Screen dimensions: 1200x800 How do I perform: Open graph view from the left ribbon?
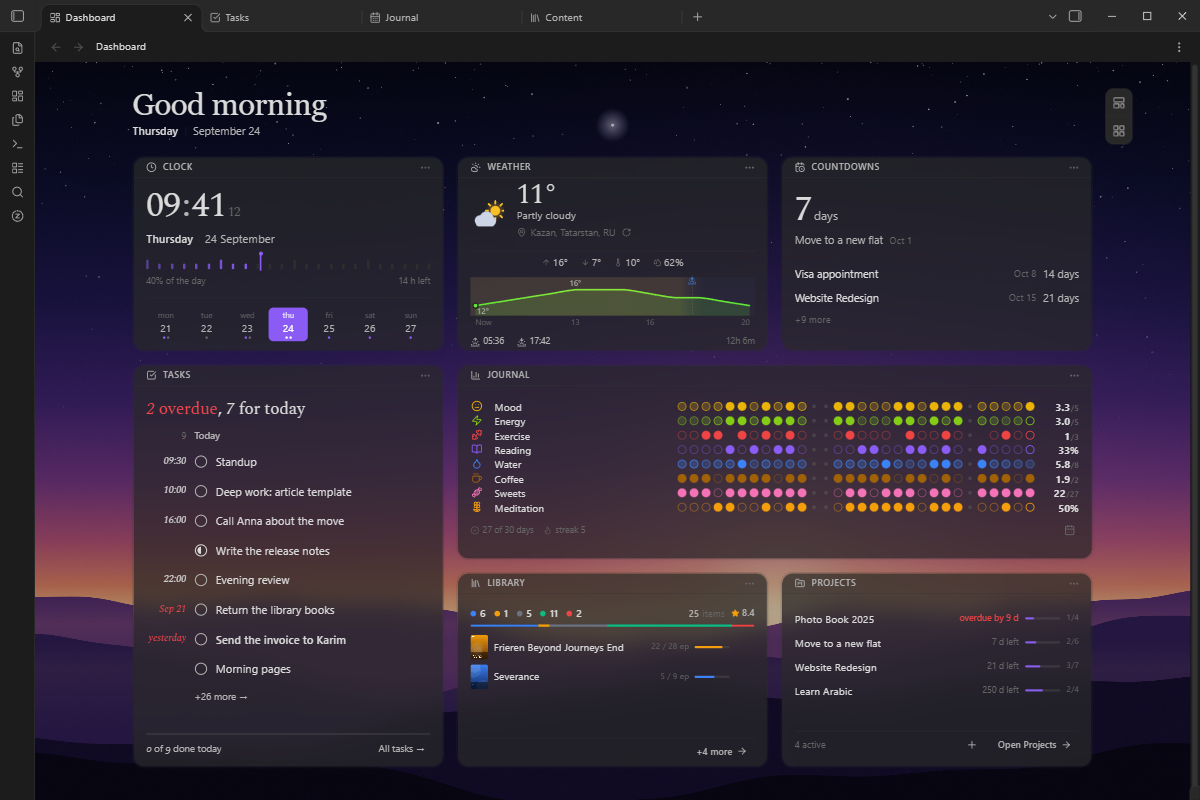17,72
